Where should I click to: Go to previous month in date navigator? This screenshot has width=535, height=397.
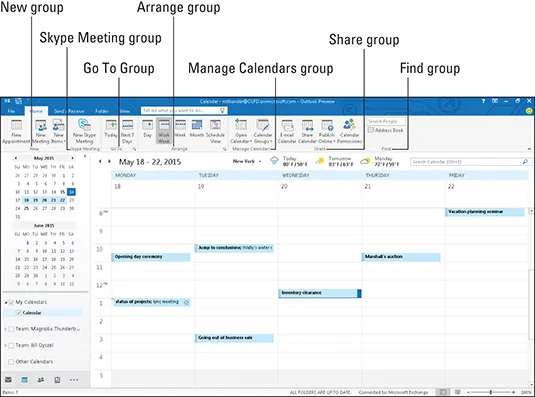pos(16,158)
